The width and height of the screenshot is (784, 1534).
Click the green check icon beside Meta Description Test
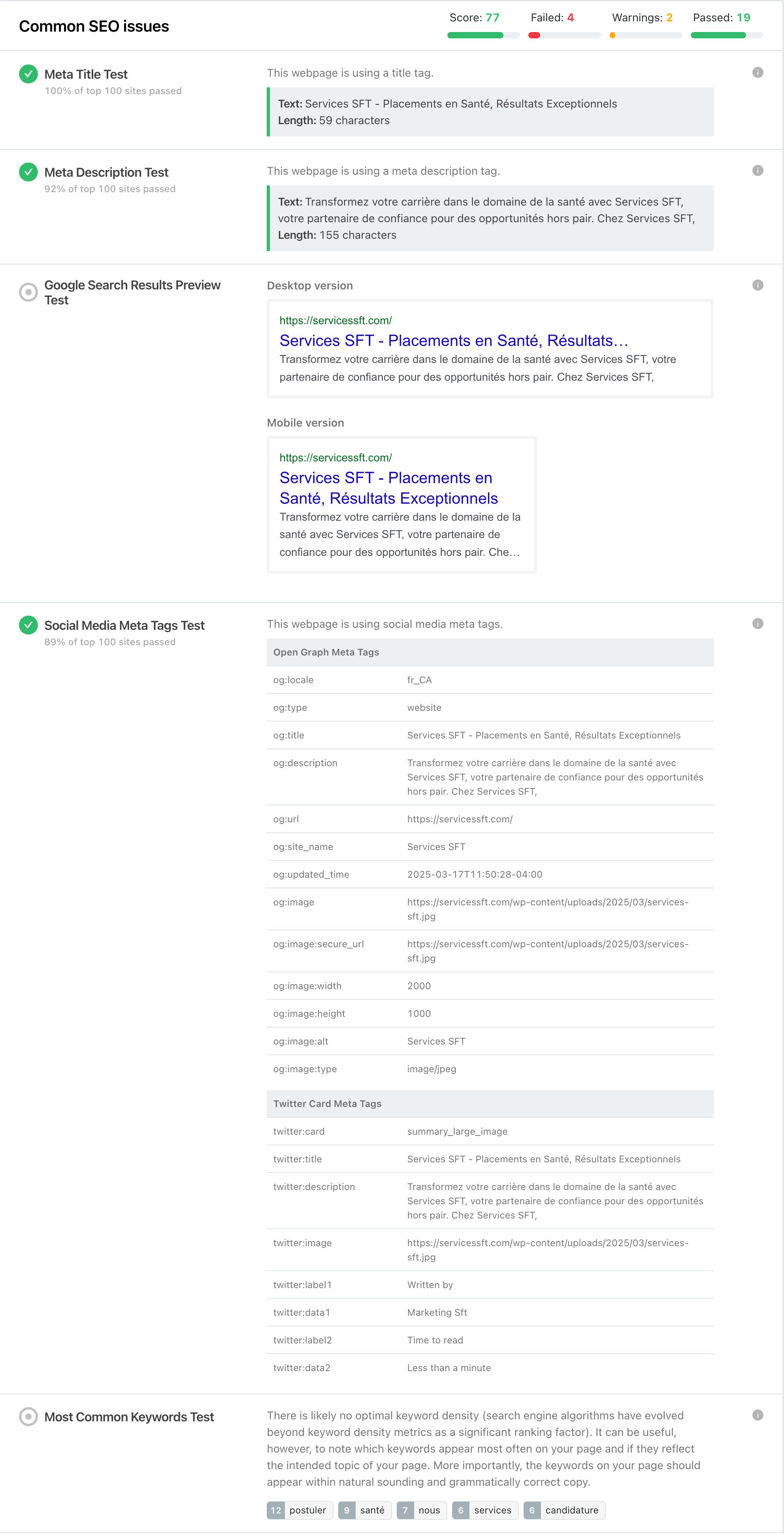(28, 172)
